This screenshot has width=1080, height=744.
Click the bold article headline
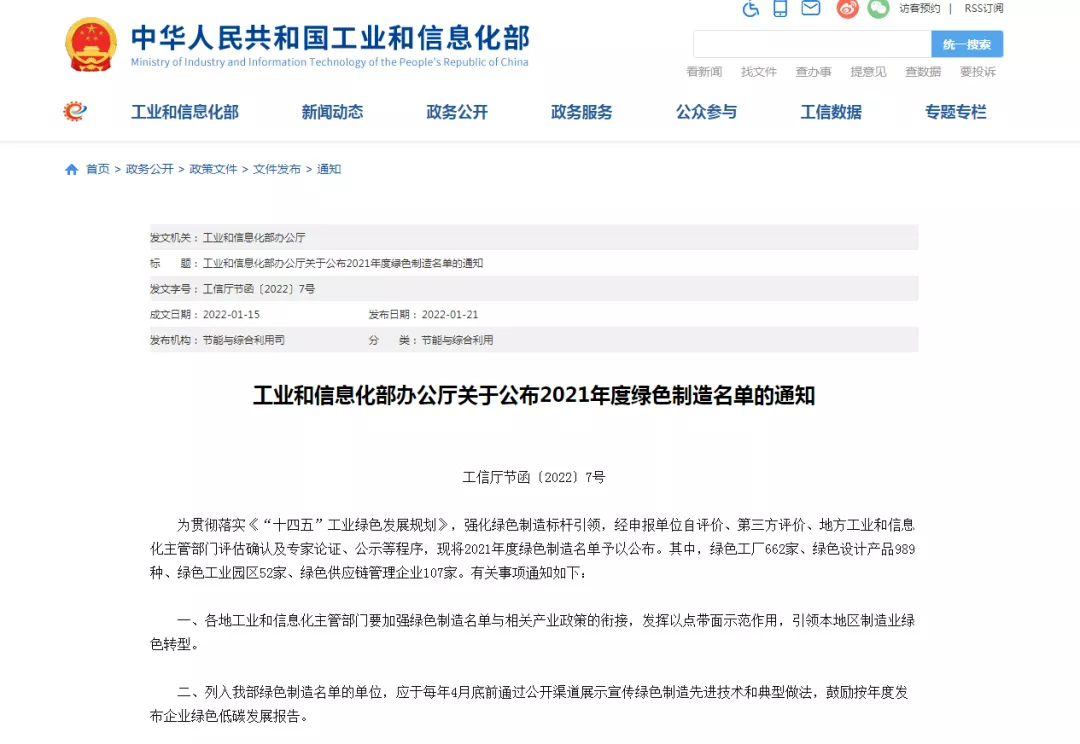click(534, 395)
